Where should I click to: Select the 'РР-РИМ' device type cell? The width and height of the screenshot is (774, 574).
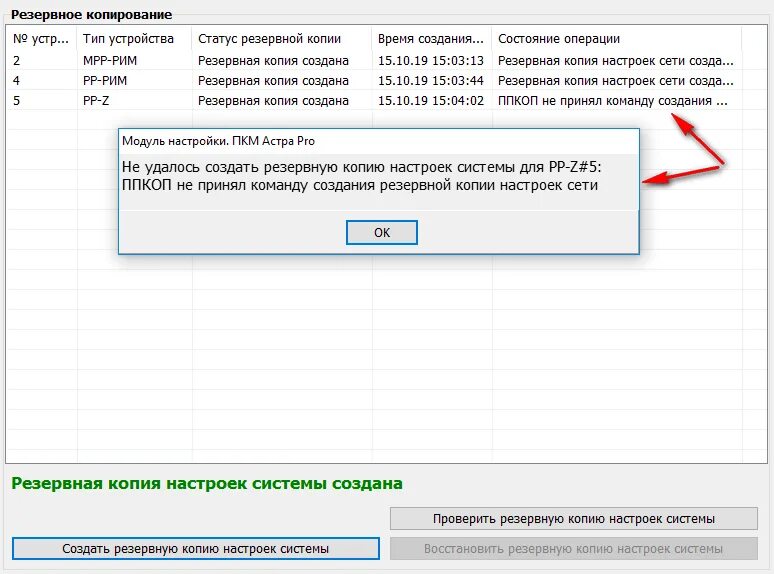(134, 80)
